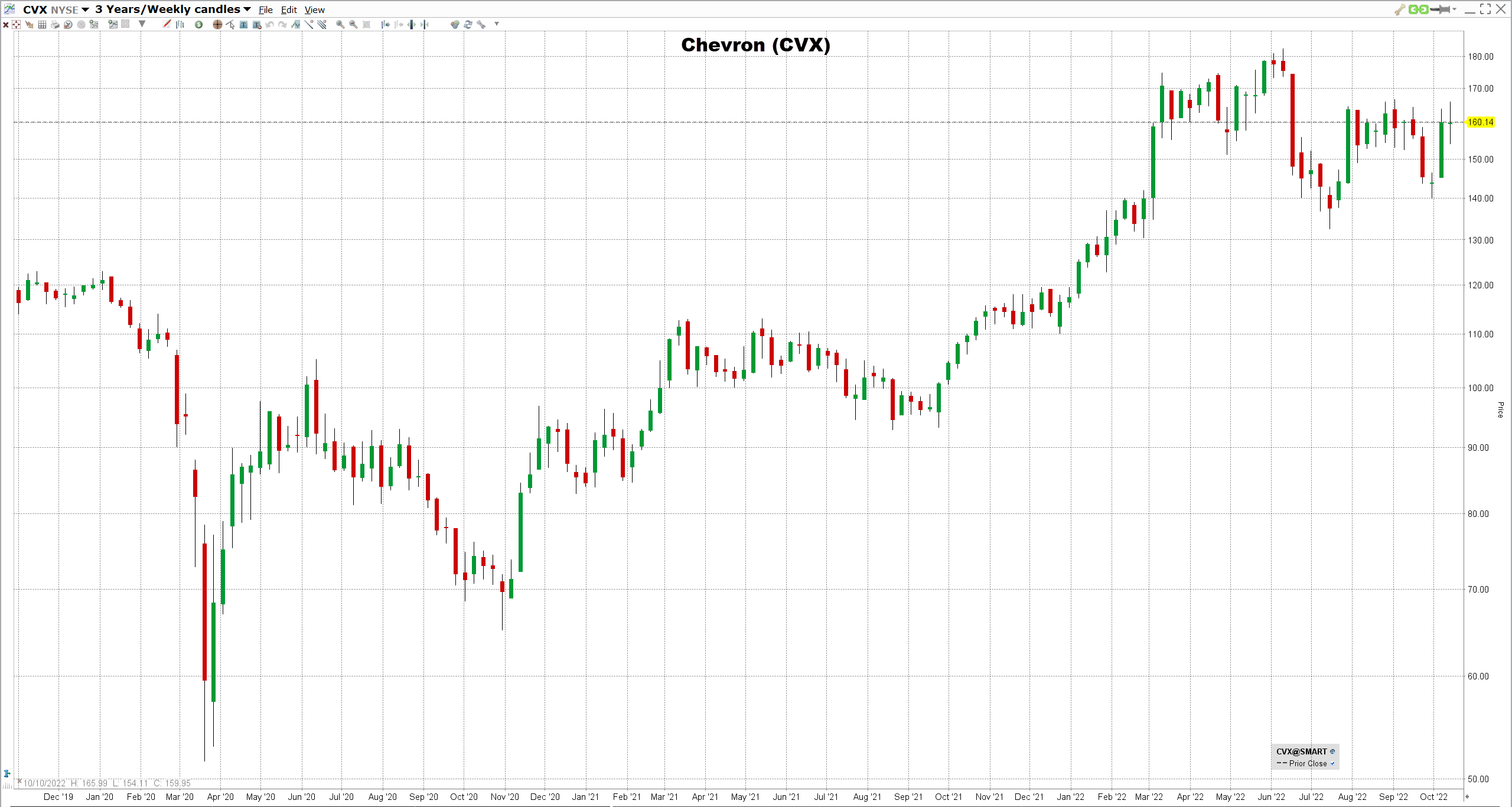Image resolution: width=1512 pixels, height=807 pixels.
Task: Click the add chart line-graph icon
Action: (x=113, y=24)
